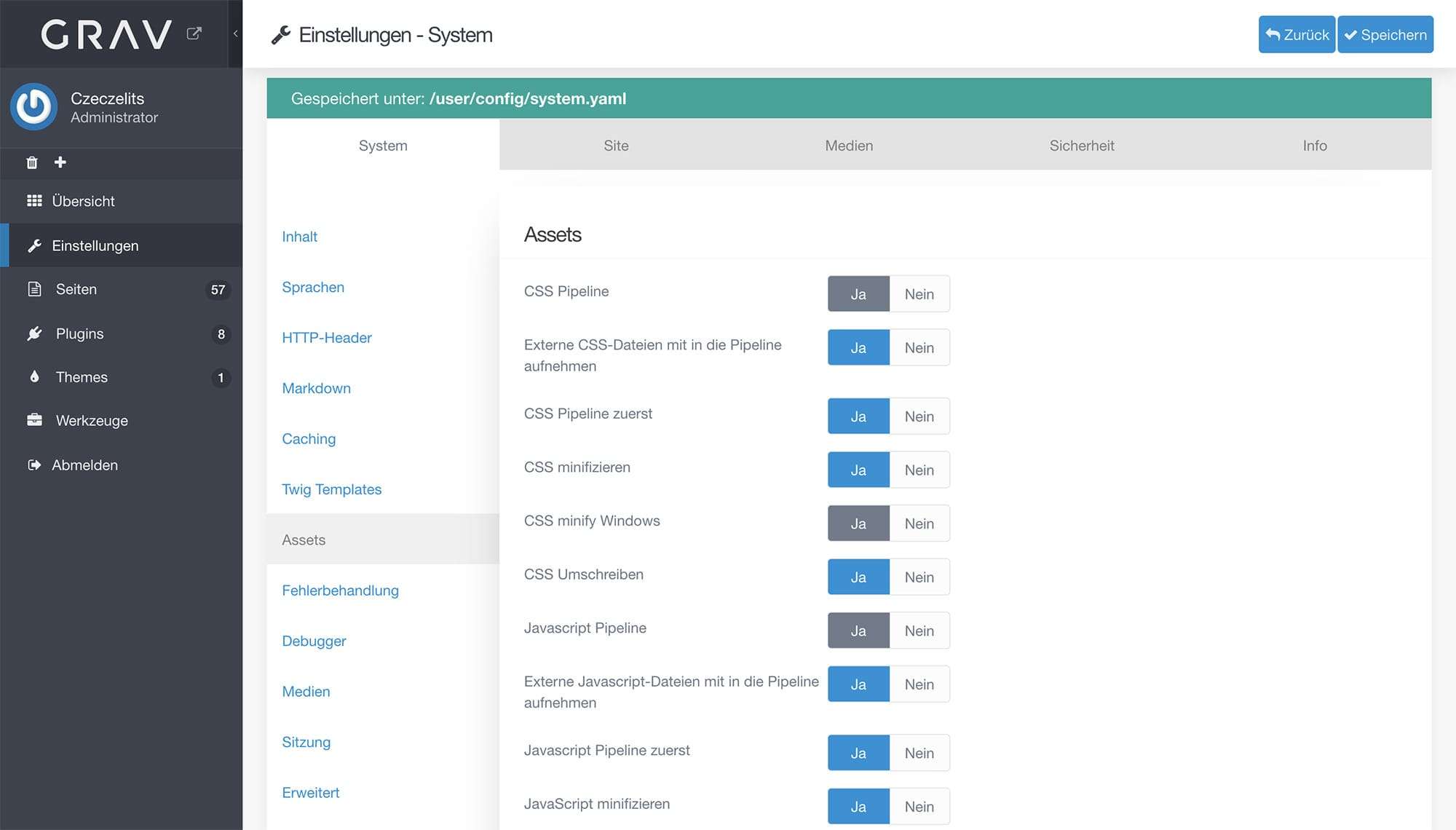Switch to the Sicherheit tab

(x=1081, y=146)
